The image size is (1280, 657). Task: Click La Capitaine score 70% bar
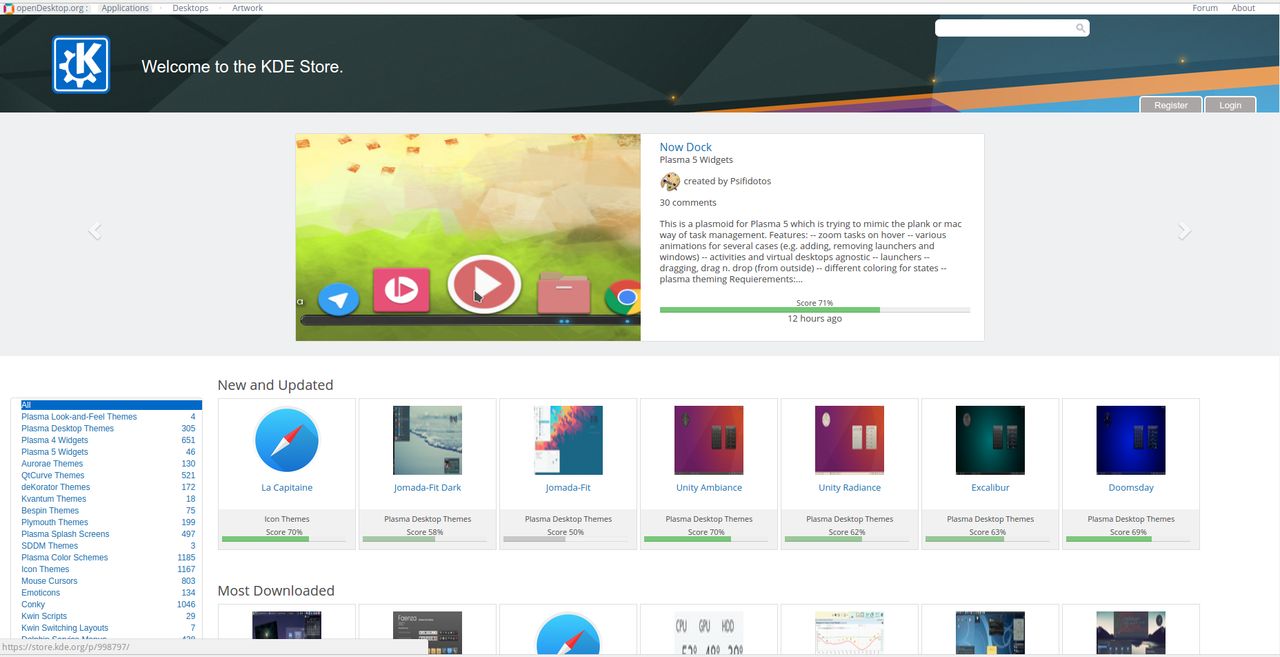coord(284,539)
